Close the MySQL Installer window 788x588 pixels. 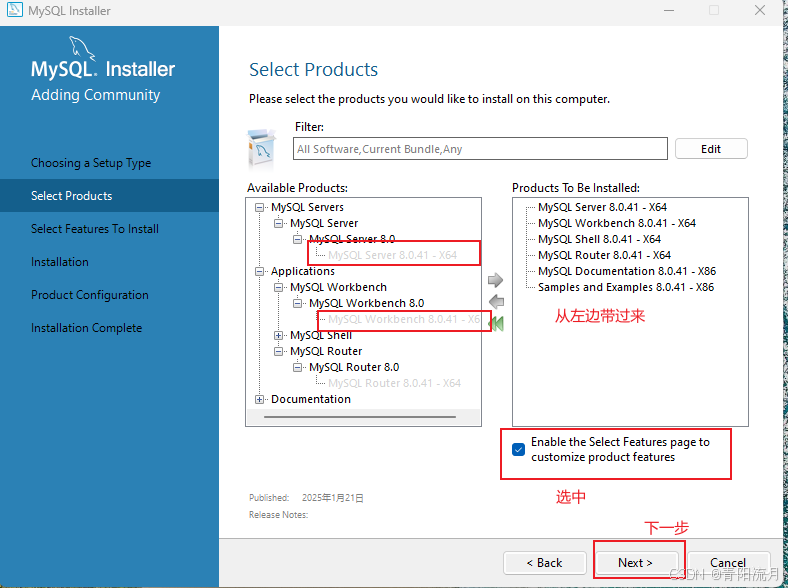[760, 10]
